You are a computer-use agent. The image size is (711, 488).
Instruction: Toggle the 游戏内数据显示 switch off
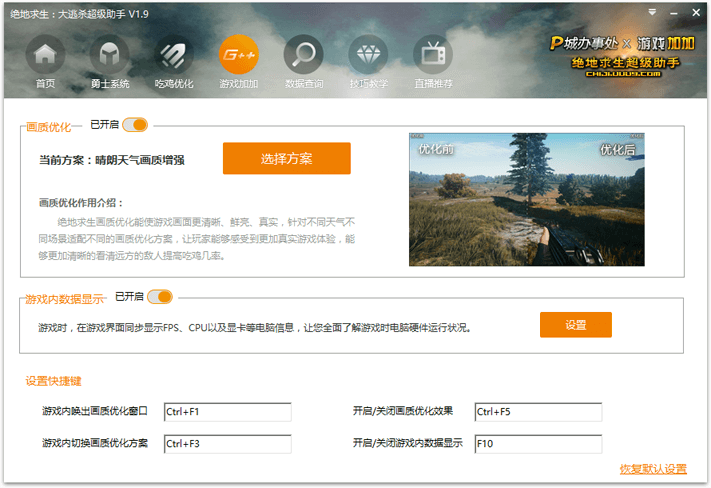click(160, 297)
